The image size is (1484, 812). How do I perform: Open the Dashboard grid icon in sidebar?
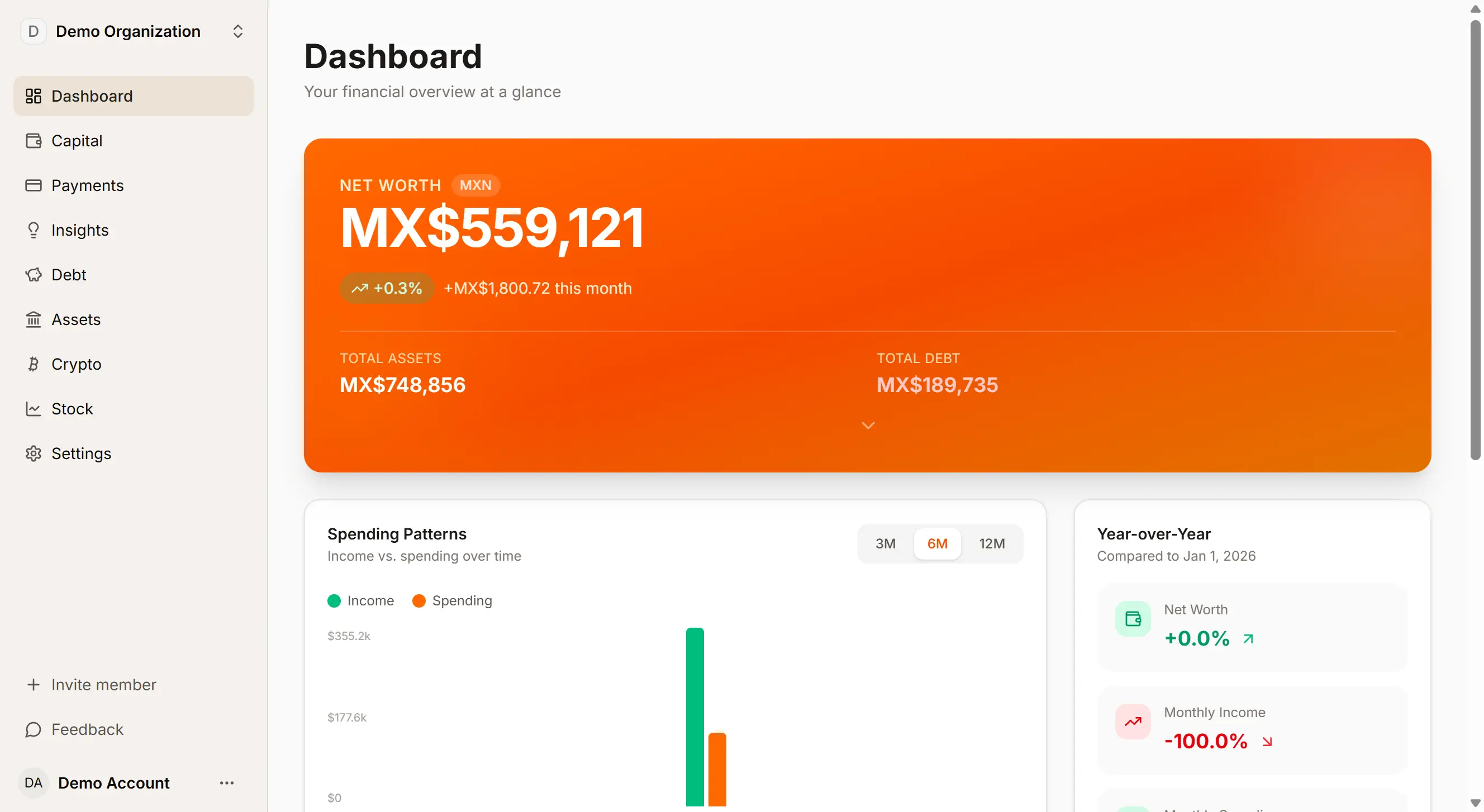click(x=34, y=96)
